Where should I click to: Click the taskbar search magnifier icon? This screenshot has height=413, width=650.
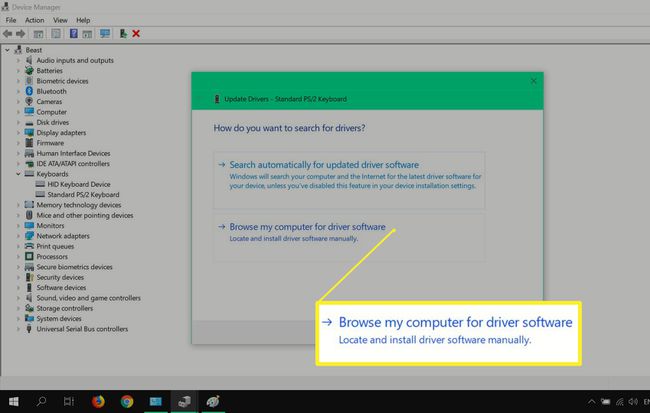point(41,401)
